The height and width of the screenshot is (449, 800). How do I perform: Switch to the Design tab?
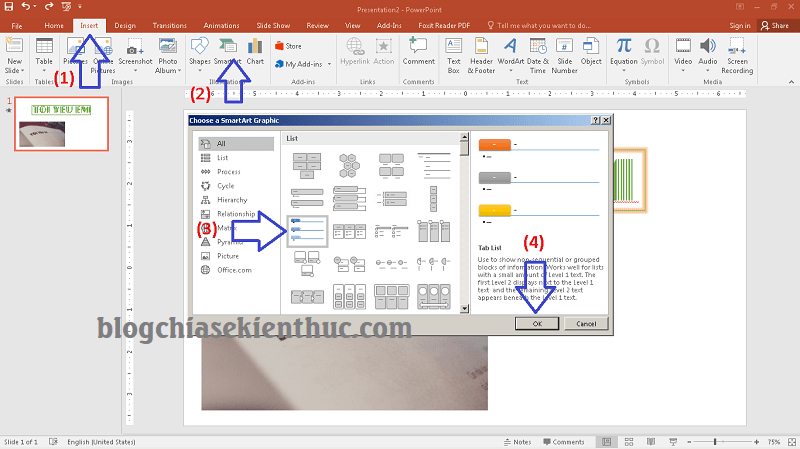click(x=125, y=26)
